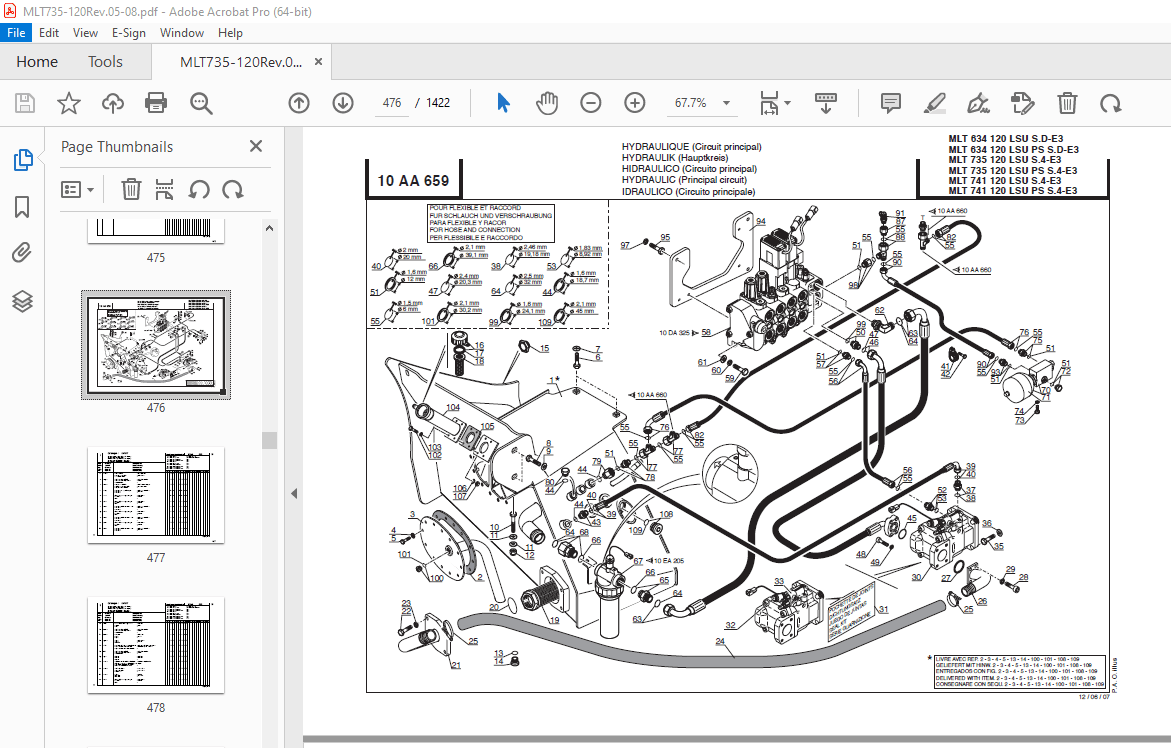Share the file with the cloud upload icon
Image resolution: width=1171 pixels, height=748 pixels.
[x=112, y=102]
